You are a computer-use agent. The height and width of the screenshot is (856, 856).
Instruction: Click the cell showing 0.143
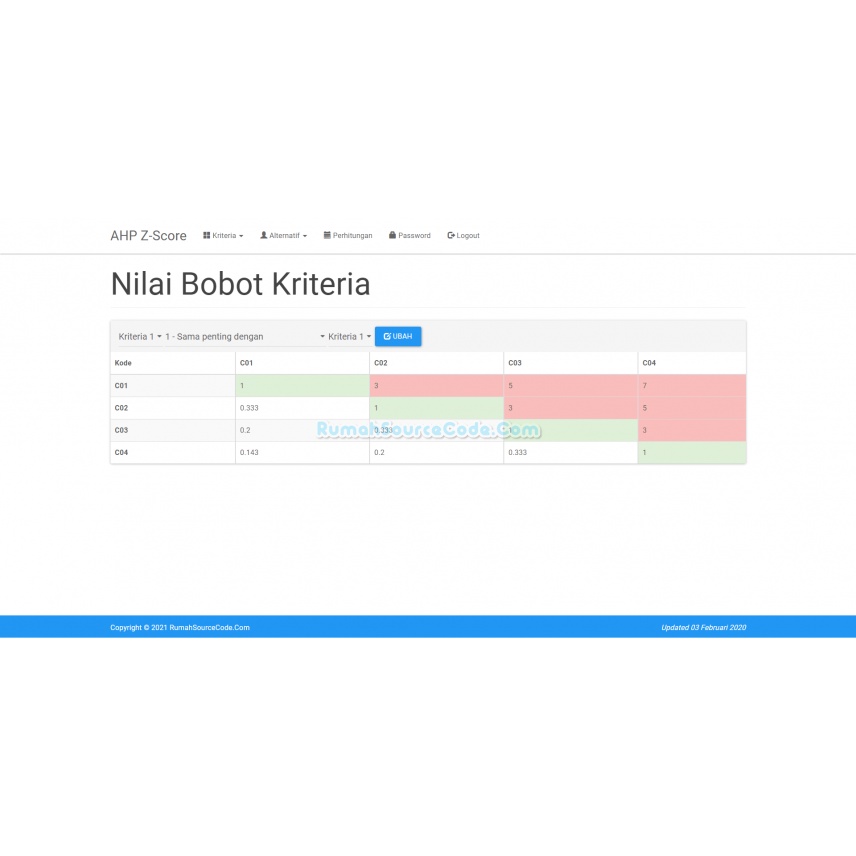(302, 452)
